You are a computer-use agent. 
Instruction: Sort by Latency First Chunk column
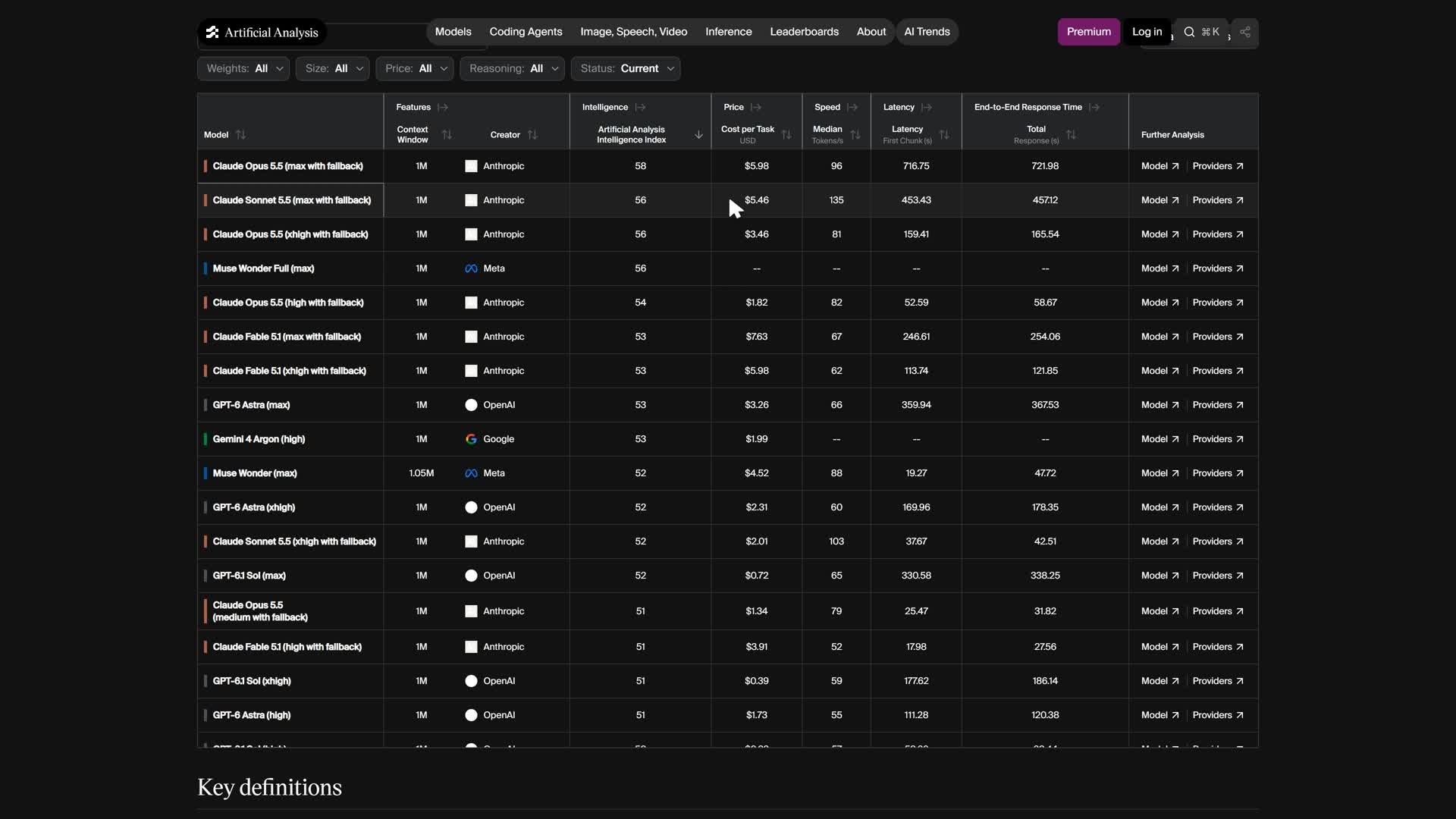click(x=944, y=135)
